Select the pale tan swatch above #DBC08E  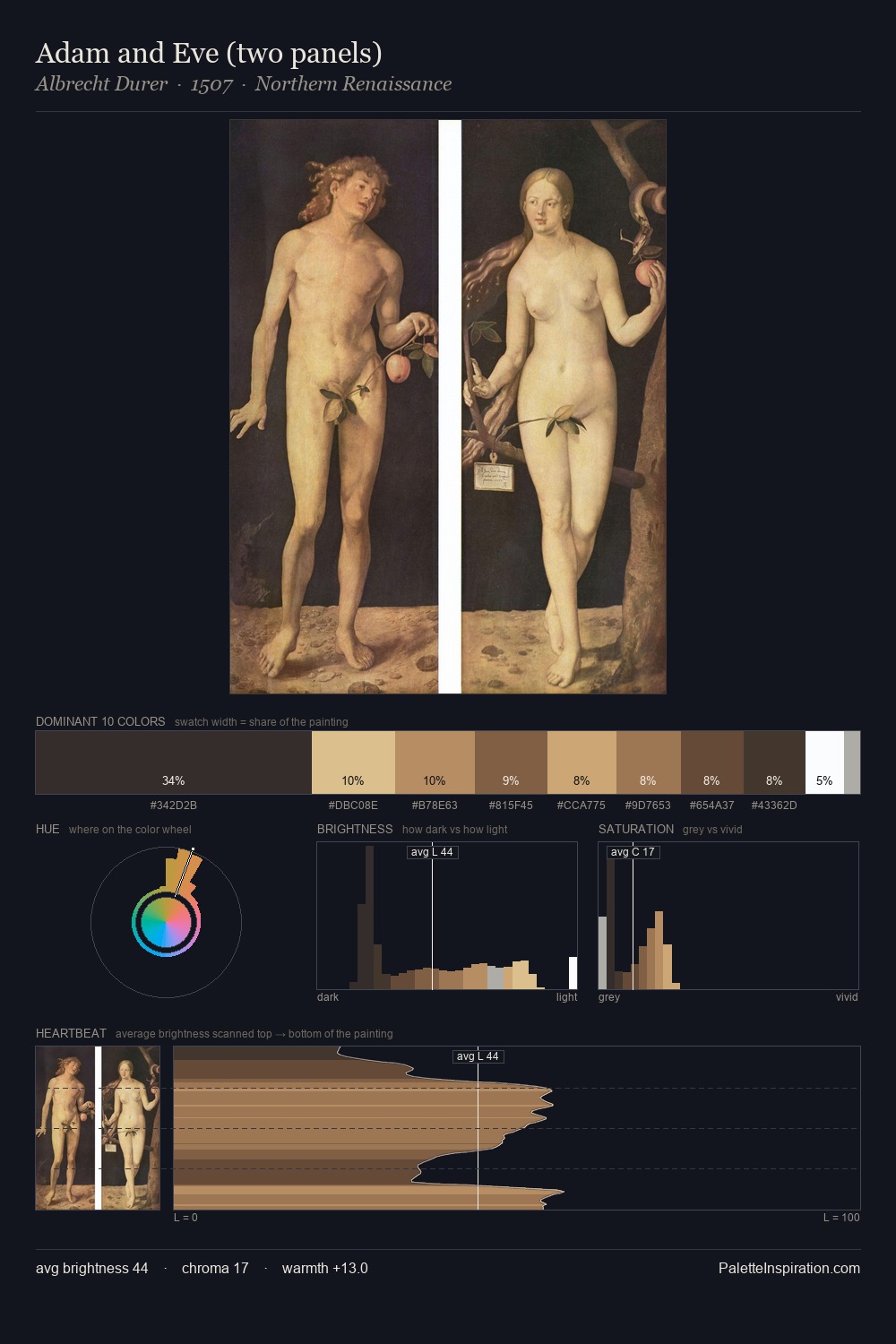(353, 762)
